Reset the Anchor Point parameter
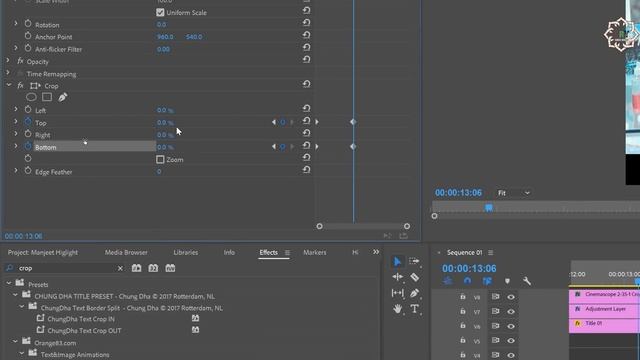640x360 pixels. tap(306, 35)
